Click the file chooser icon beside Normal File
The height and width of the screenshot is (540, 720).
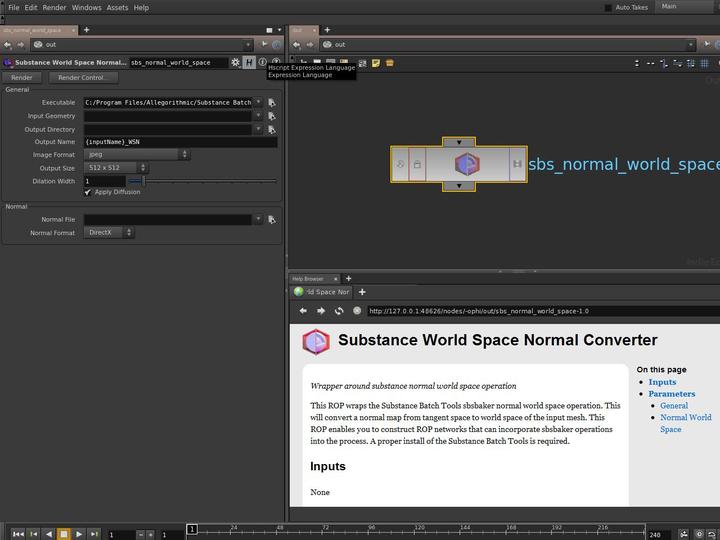coord(272,219)
